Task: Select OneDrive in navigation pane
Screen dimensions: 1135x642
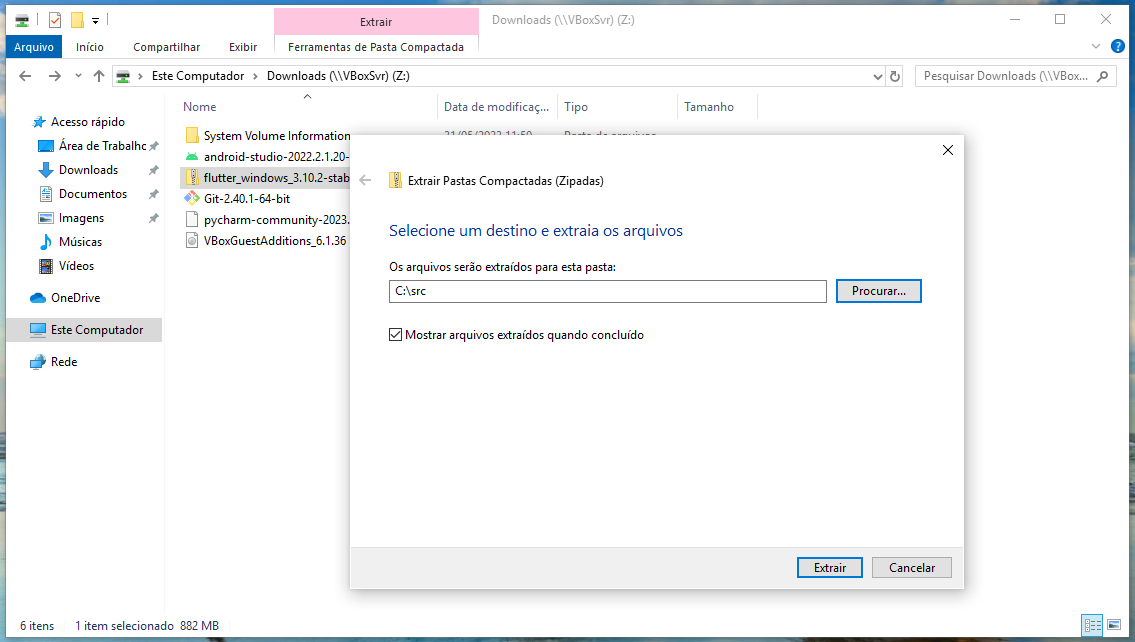Action: 75,297
